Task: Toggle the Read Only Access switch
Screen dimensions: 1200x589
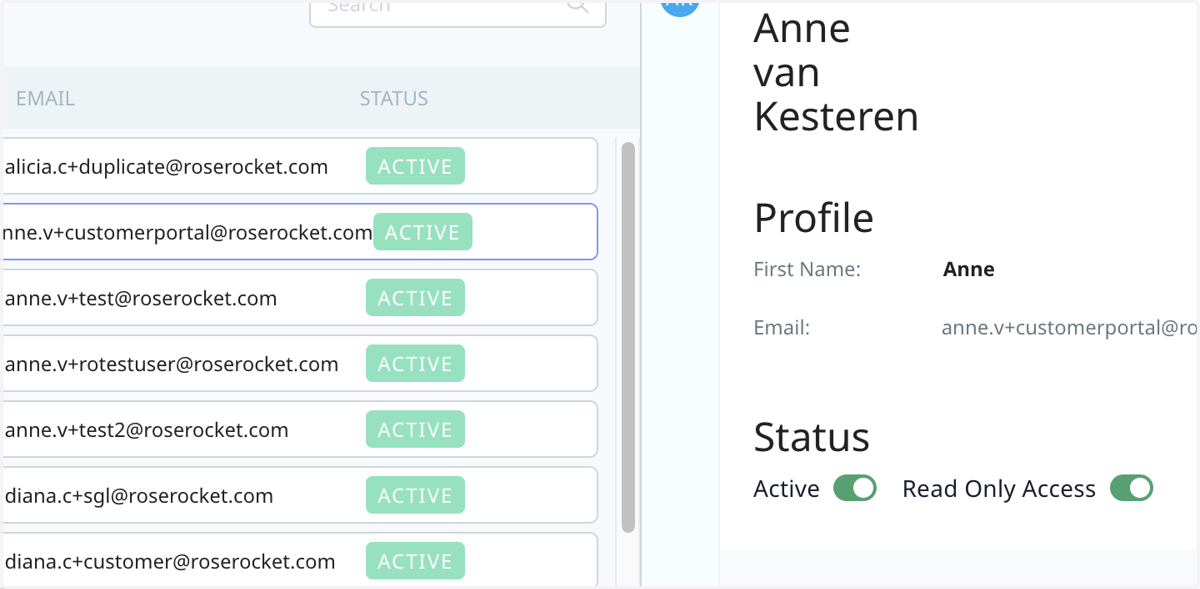Action: pyautogui.click(x=1132, y=488)
